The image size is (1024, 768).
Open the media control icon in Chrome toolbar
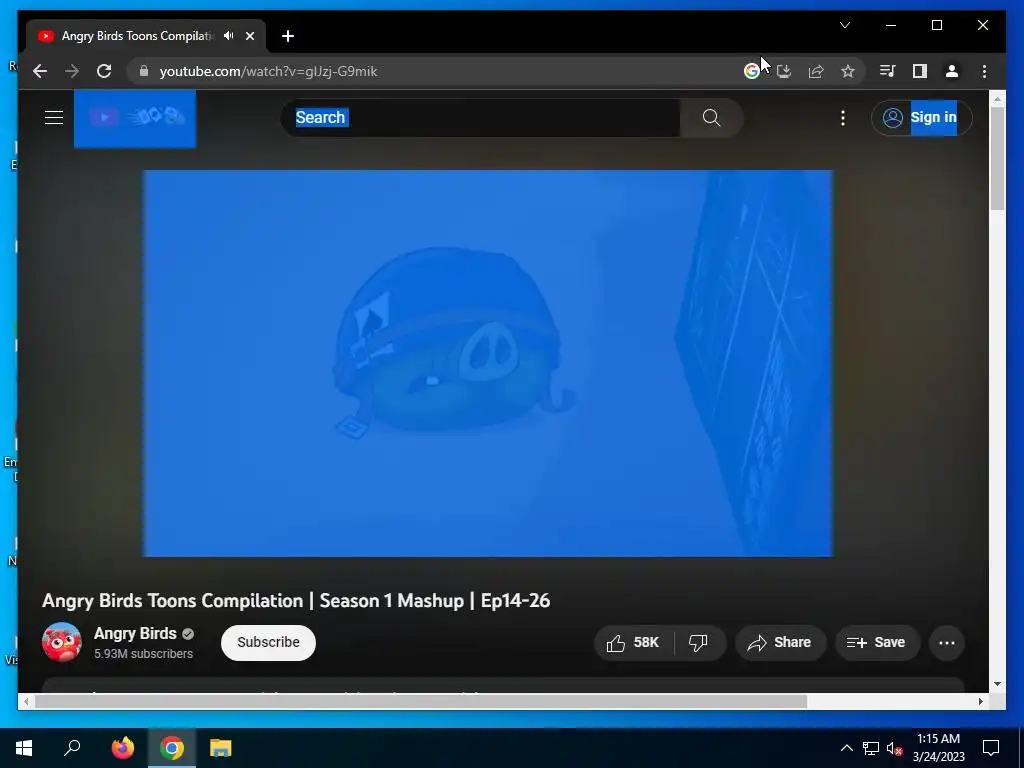888,71
